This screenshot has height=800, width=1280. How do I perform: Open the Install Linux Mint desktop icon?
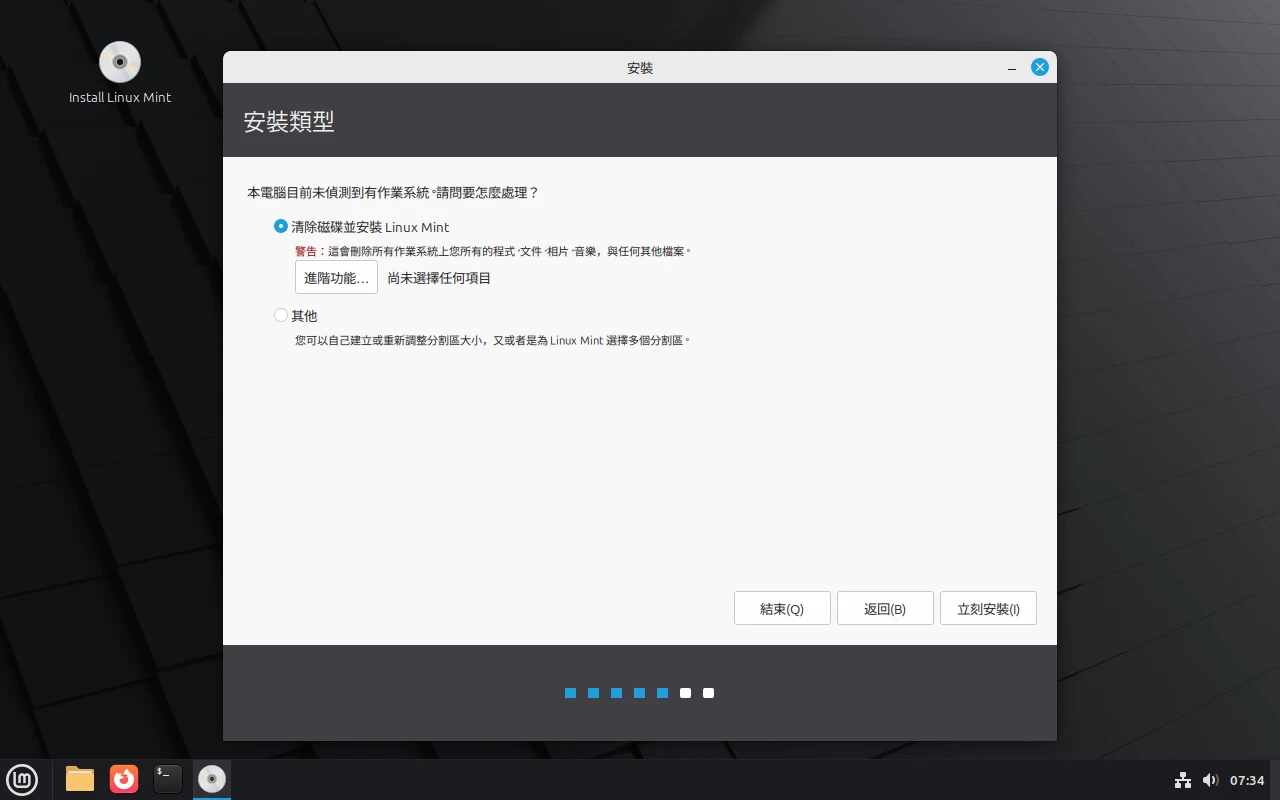coord(120,62)
